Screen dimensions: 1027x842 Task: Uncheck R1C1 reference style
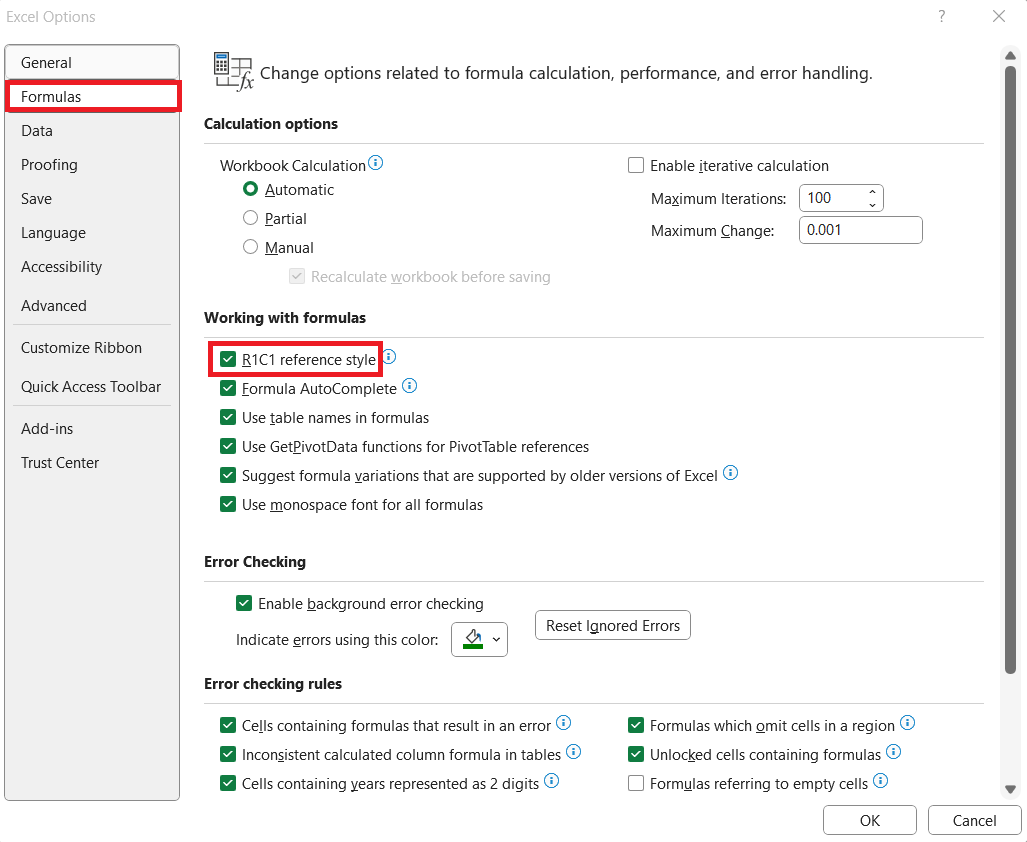(x=228, y=359)
